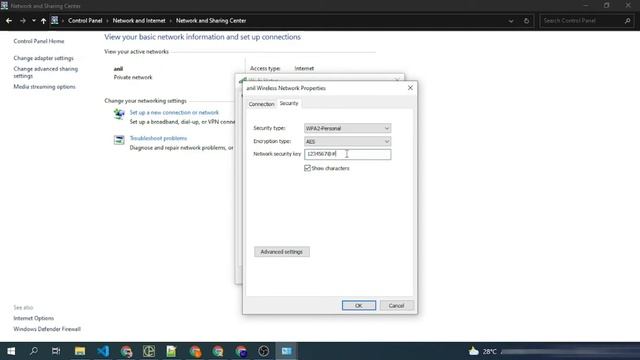Open Control Panel taskbar window icon
This screenshot has height=360, width=640.
click(x=287, y=351)
